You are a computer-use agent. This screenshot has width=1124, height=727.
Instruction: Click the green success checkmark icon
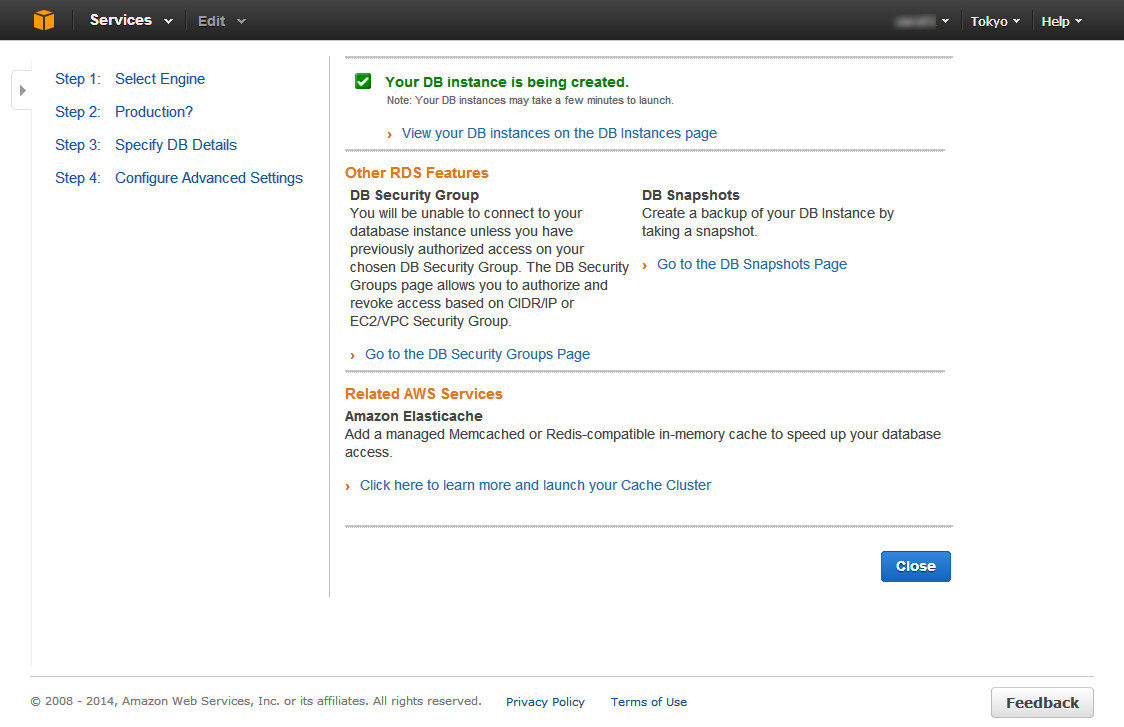(363, 81)
